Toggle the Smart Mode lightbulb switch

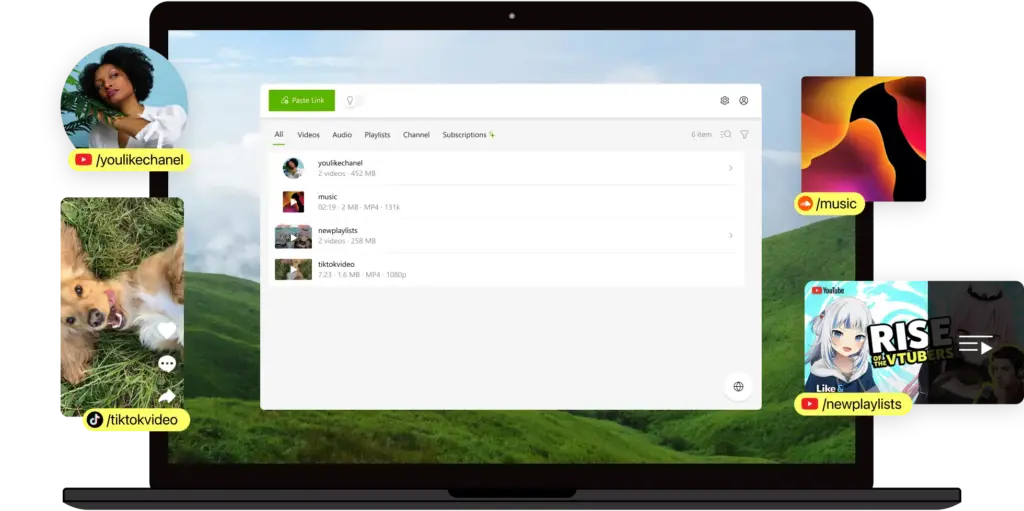(x=353, y=101)
